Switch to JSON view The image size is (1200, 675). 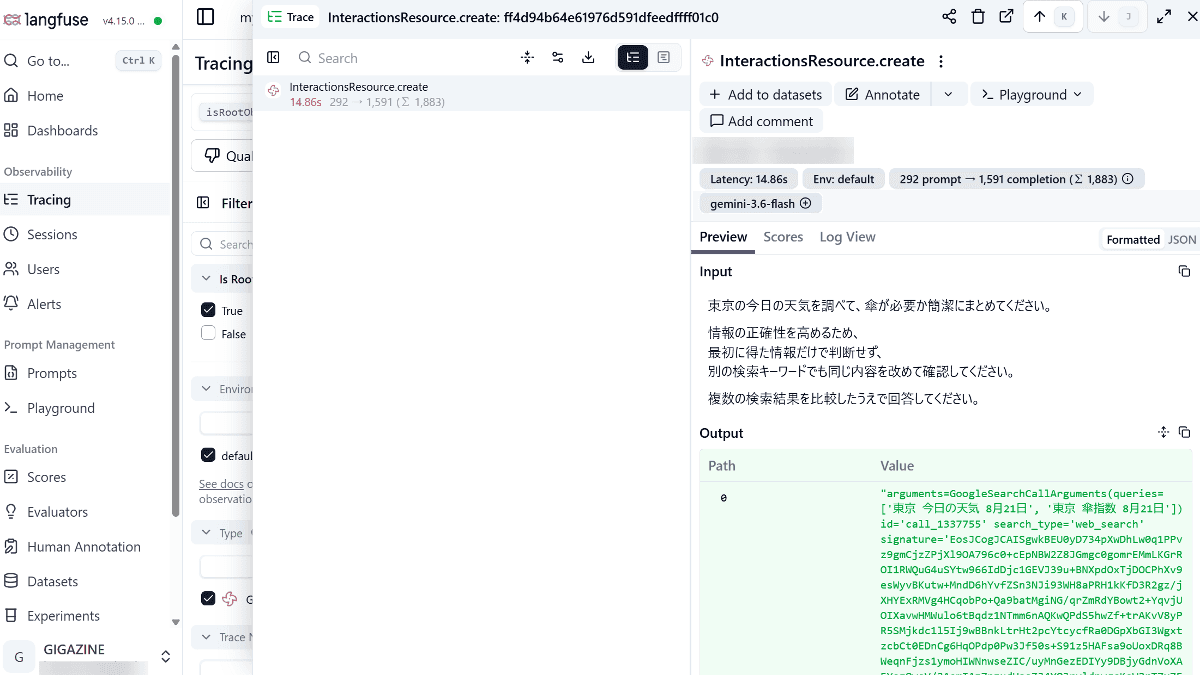tap(1182, 240)
